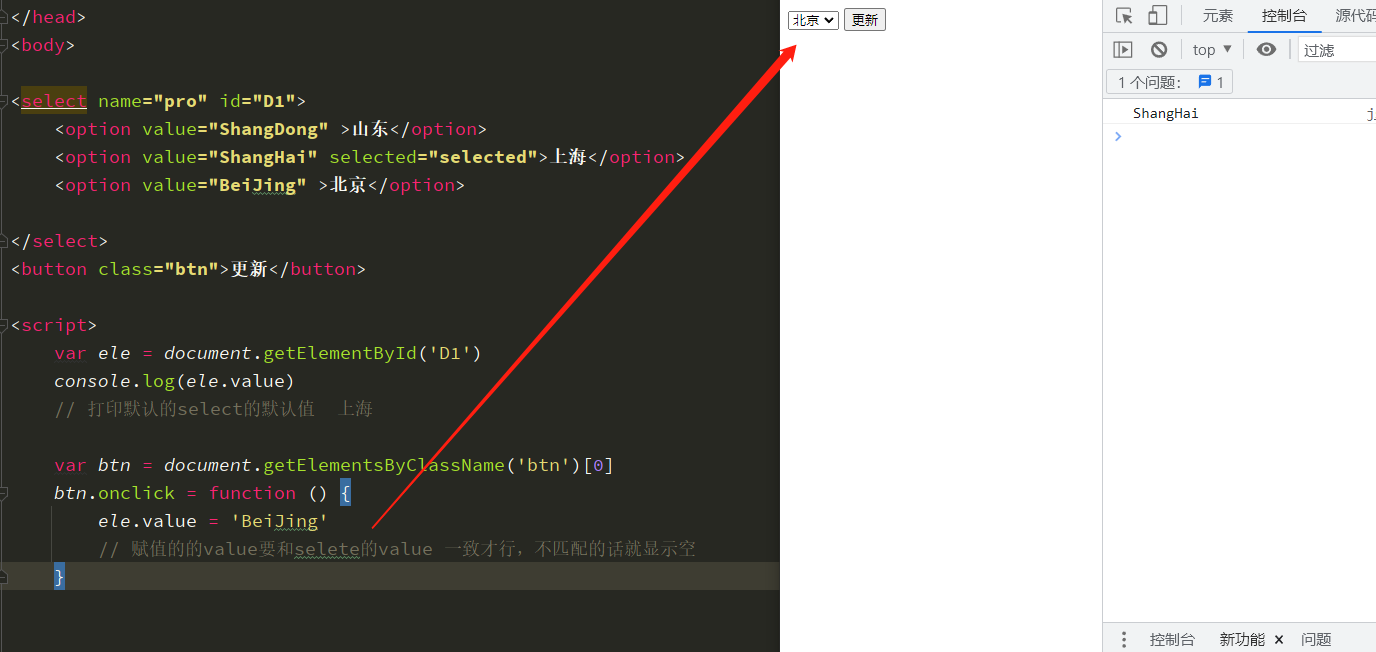Open the 1 个问题 issues badge
This screenshot has height=652, width=1376.
1169,82
